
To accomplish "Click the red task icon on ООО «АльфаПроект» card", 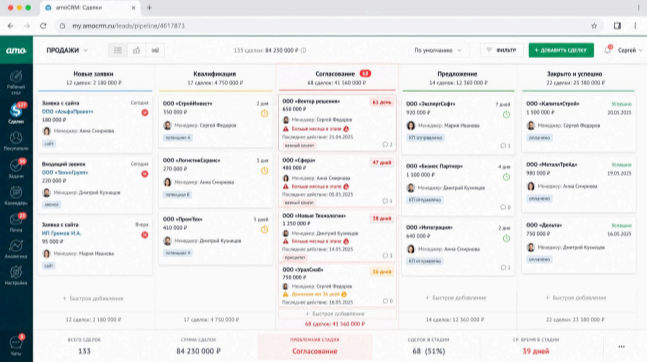I will pos(145,113).
